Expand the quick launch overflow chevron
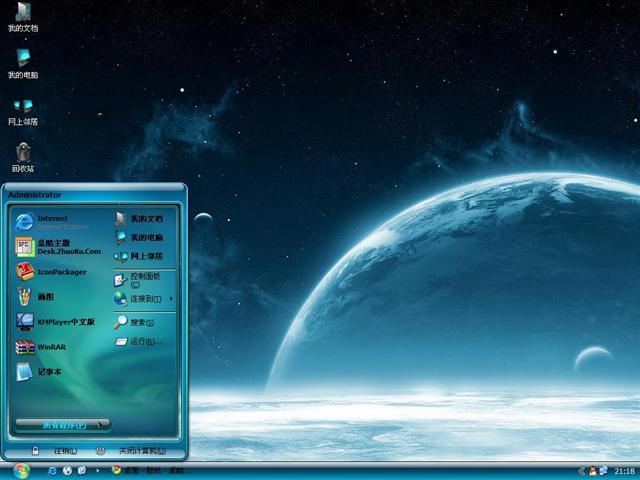This screenshot has height=480, width=640. coord(97,471)
